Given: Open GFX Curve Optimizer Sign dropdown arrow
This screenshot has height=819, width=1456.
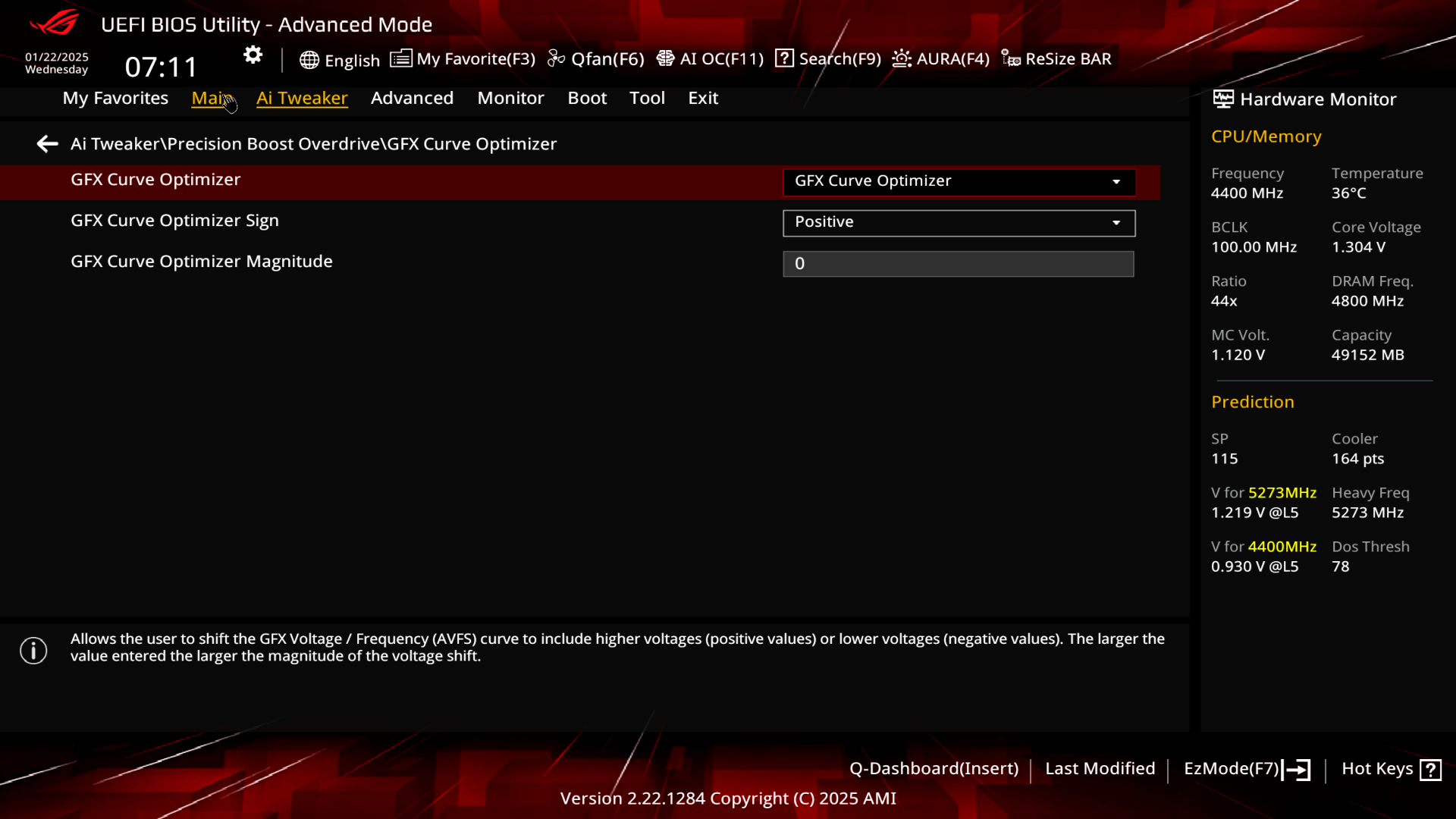Looking at the screenshot, I should (1116, 222).
